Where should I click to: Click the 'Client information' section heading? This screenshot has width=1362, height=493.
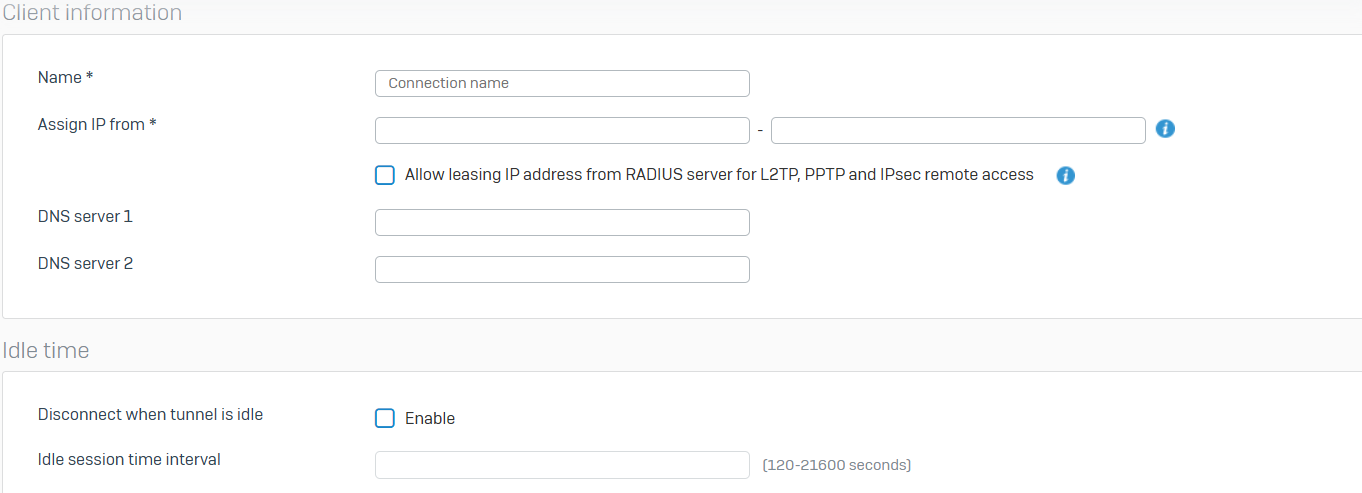point(92,13)
